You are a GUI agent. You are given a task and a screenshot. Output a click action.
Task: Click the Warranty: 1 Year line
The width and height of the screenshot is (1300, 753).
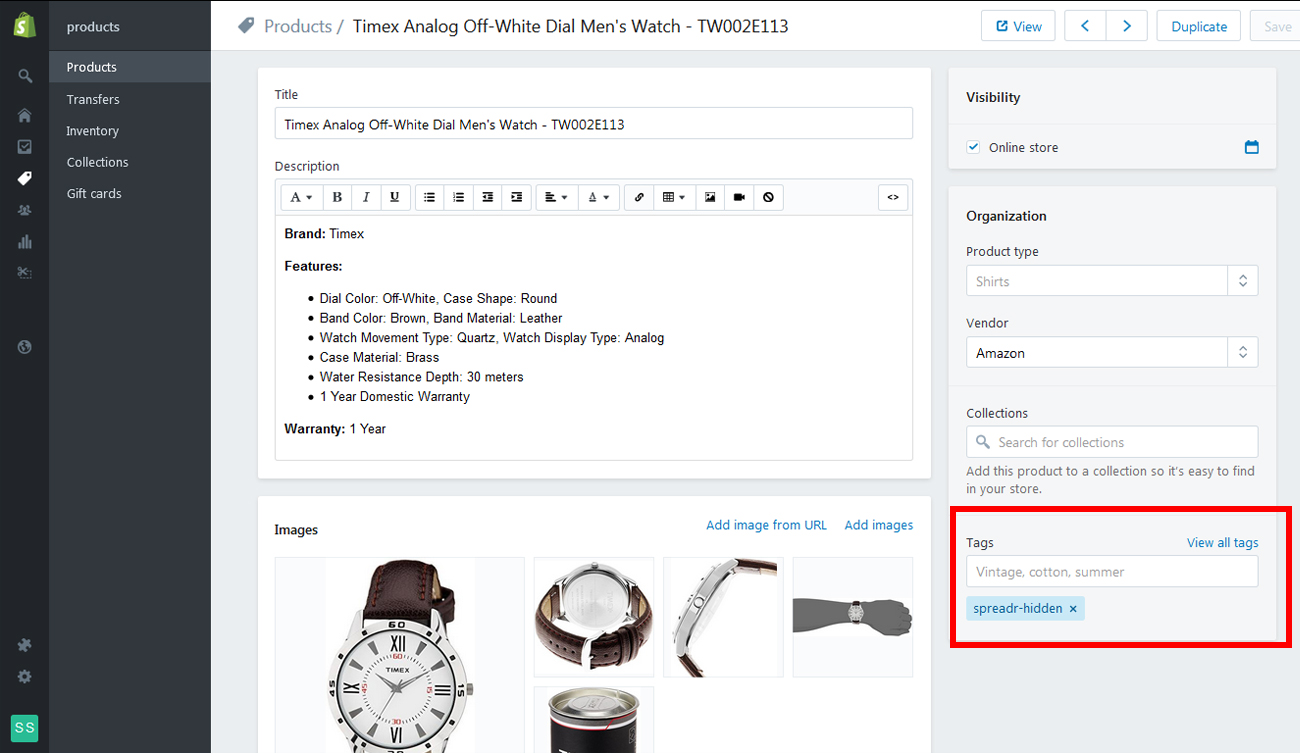pos(335,429)
